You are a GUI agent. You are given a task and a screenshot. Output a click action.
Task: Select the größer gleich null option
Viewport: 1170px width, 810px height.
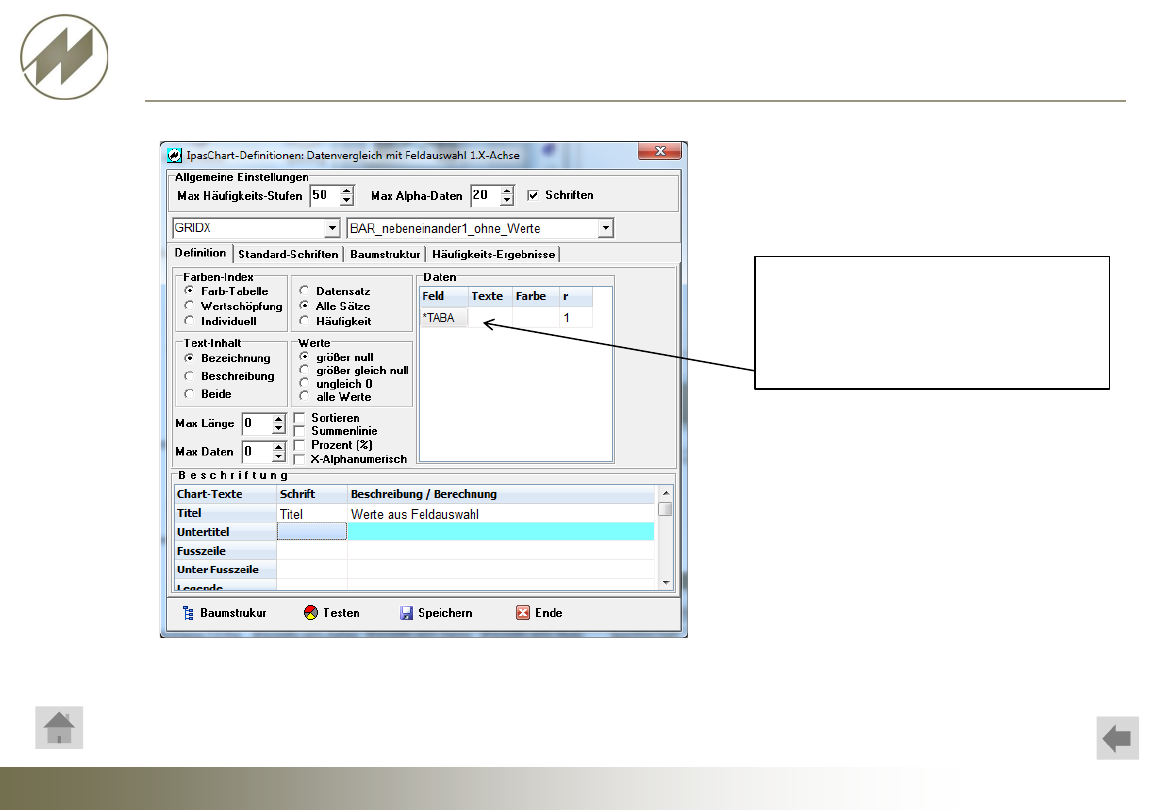pyautogui.click(x=304, y=370)
